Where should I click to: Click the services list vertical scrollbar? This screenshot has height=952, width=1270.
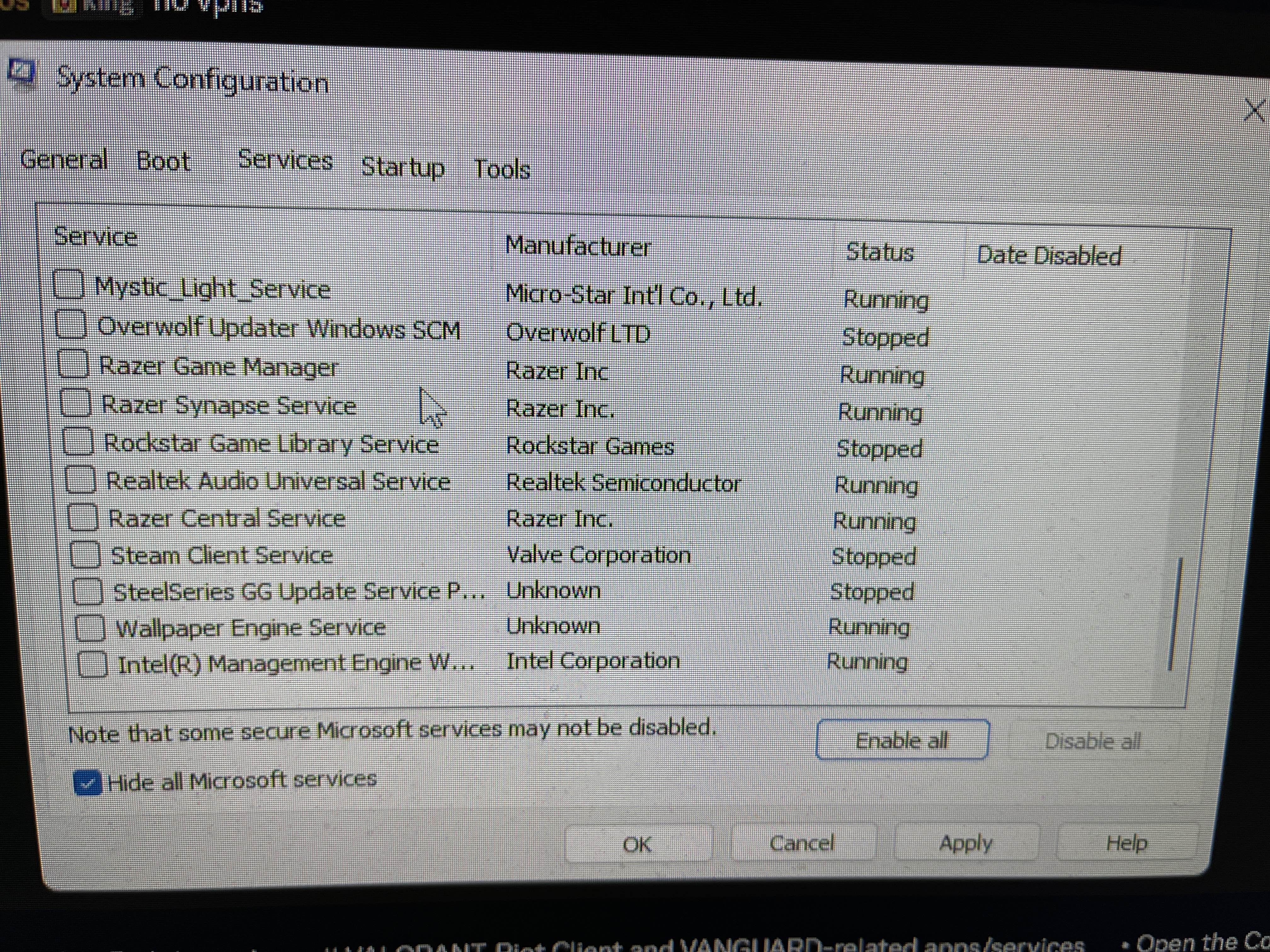pyautogui.click(x=1175, y=614)
